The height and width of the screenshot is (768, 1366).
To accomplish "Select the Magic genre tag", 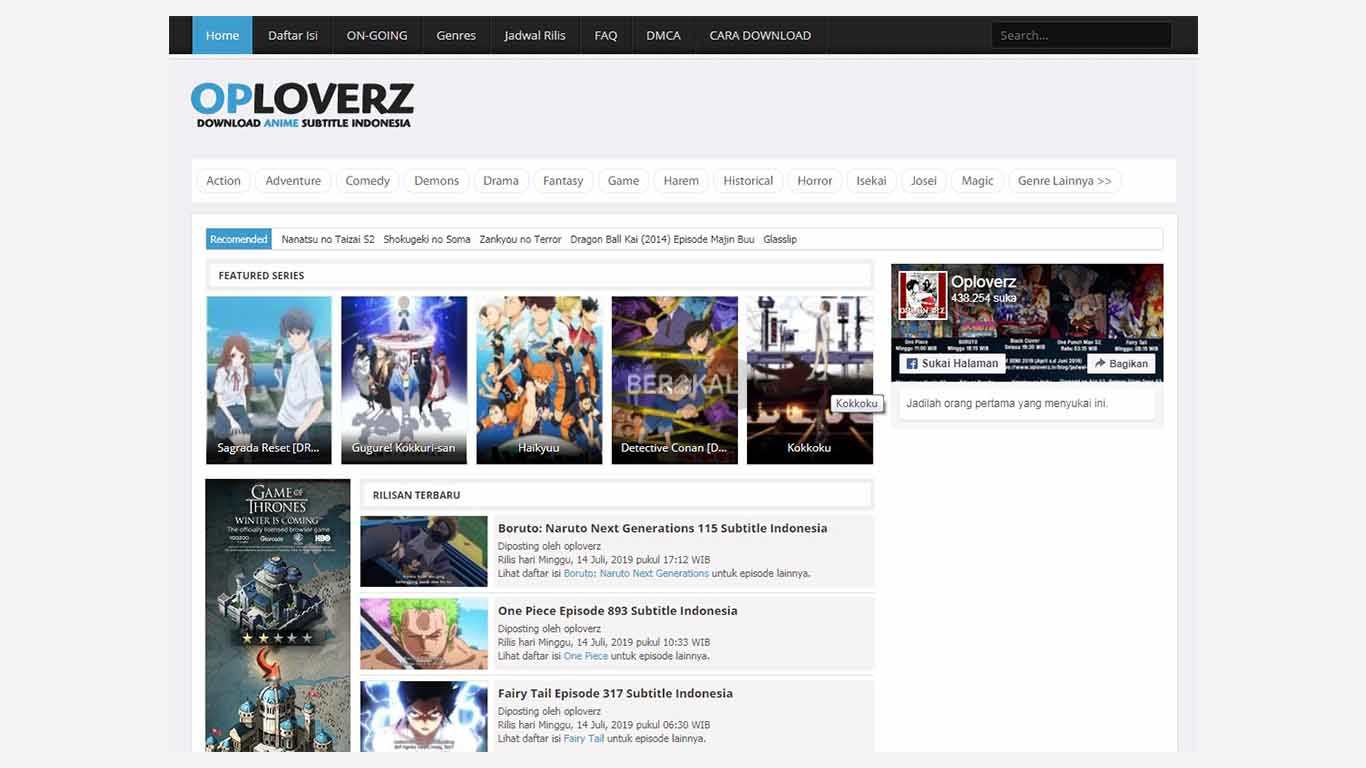I will [977, 181].
